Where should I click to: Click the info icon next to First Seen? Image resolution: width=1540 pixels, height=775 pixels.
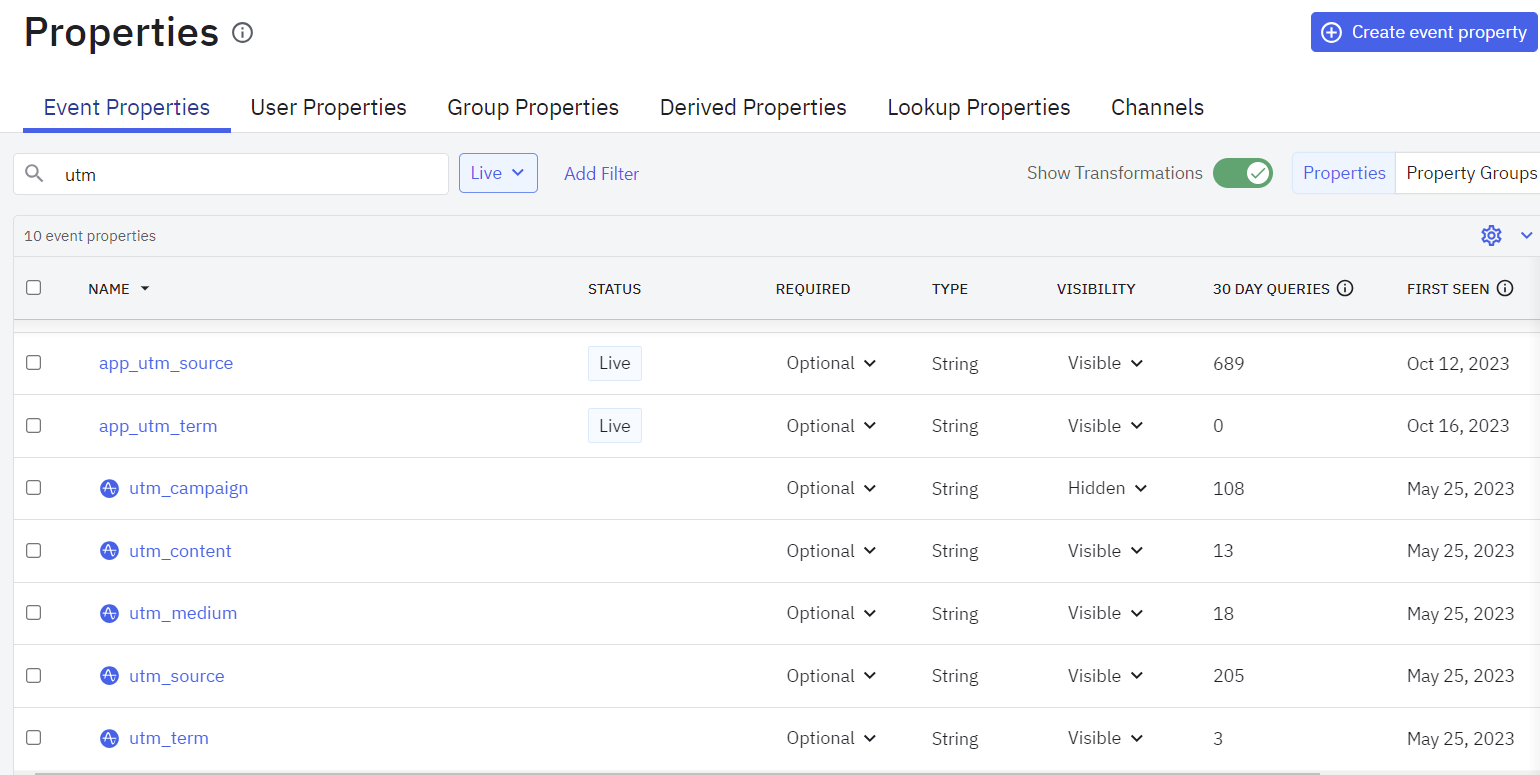[x=1505, y=289]
